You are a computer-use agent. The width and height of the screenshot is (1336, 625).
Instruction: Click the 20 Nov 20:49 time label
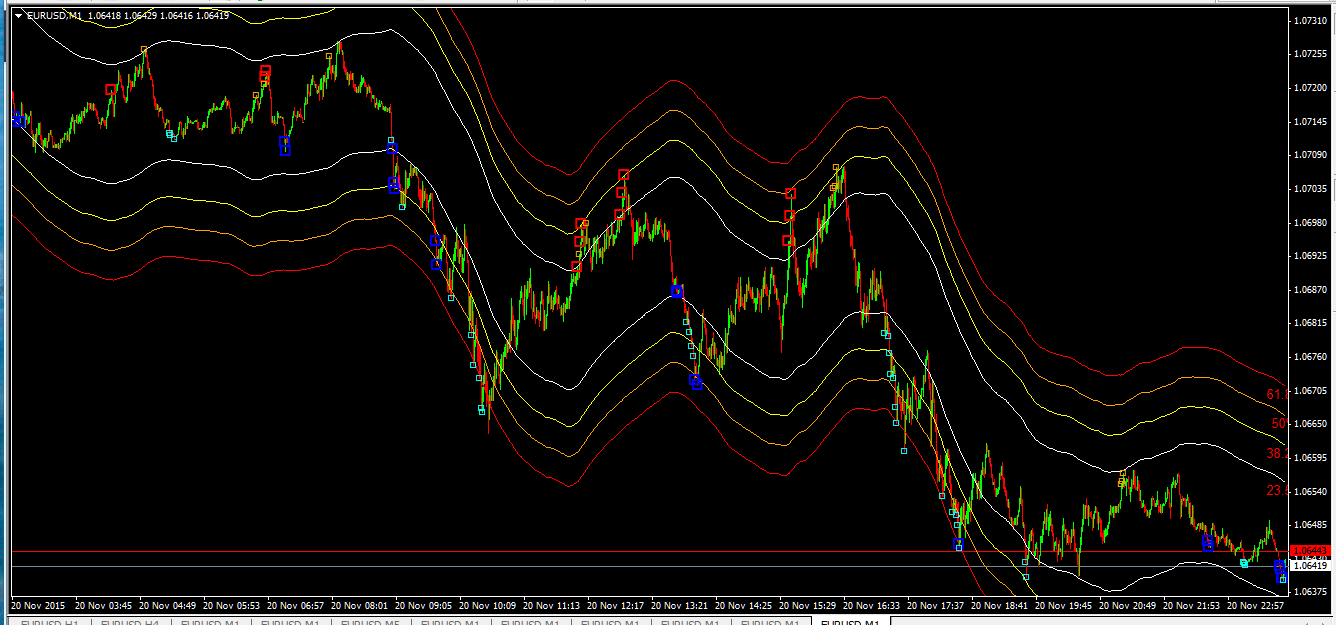click(x=1127, y=605)
